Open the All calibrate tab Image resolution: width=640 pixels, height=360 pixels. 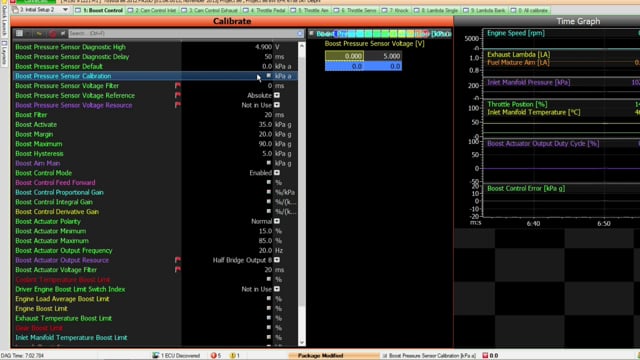[529, 10]
